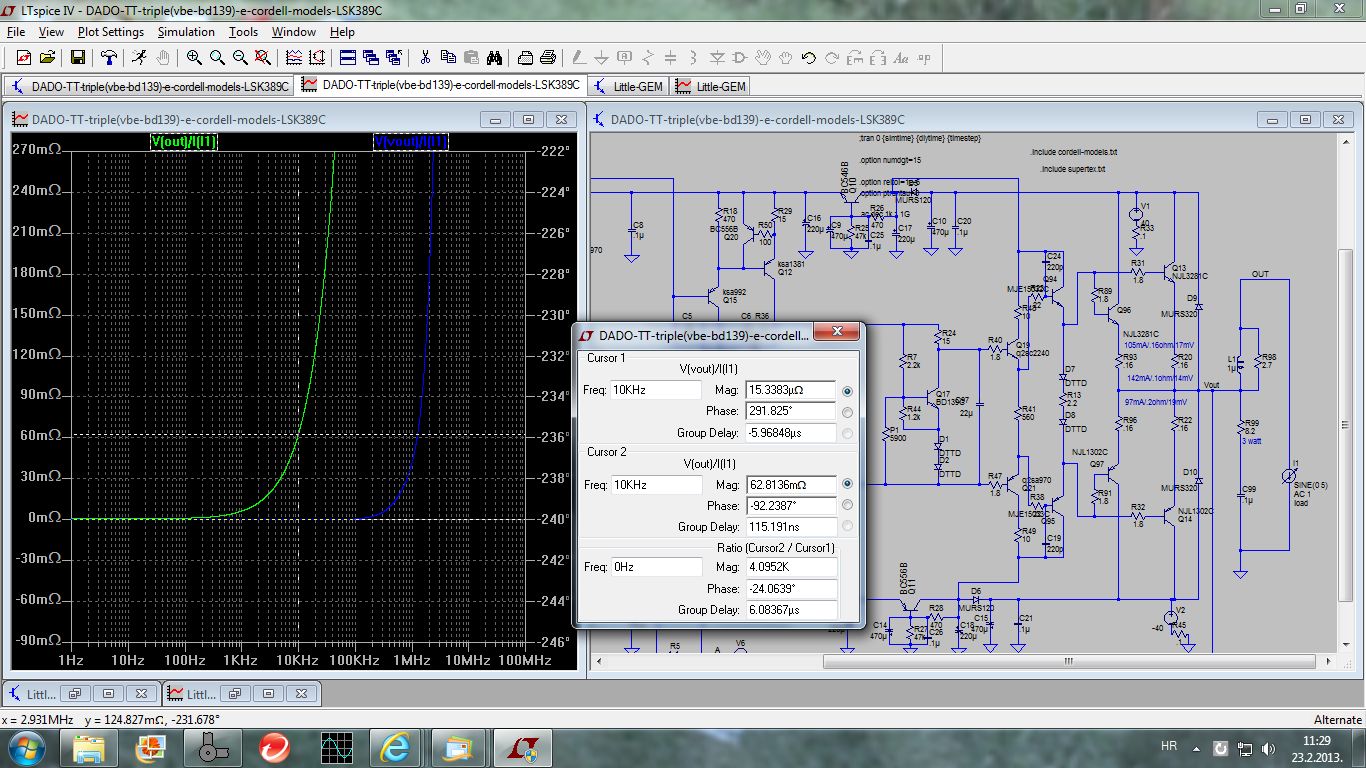Viewport: 1366px width, 768px height.
Task: Switch to first DADO-TT schematic tab
Action: point(150,86)
